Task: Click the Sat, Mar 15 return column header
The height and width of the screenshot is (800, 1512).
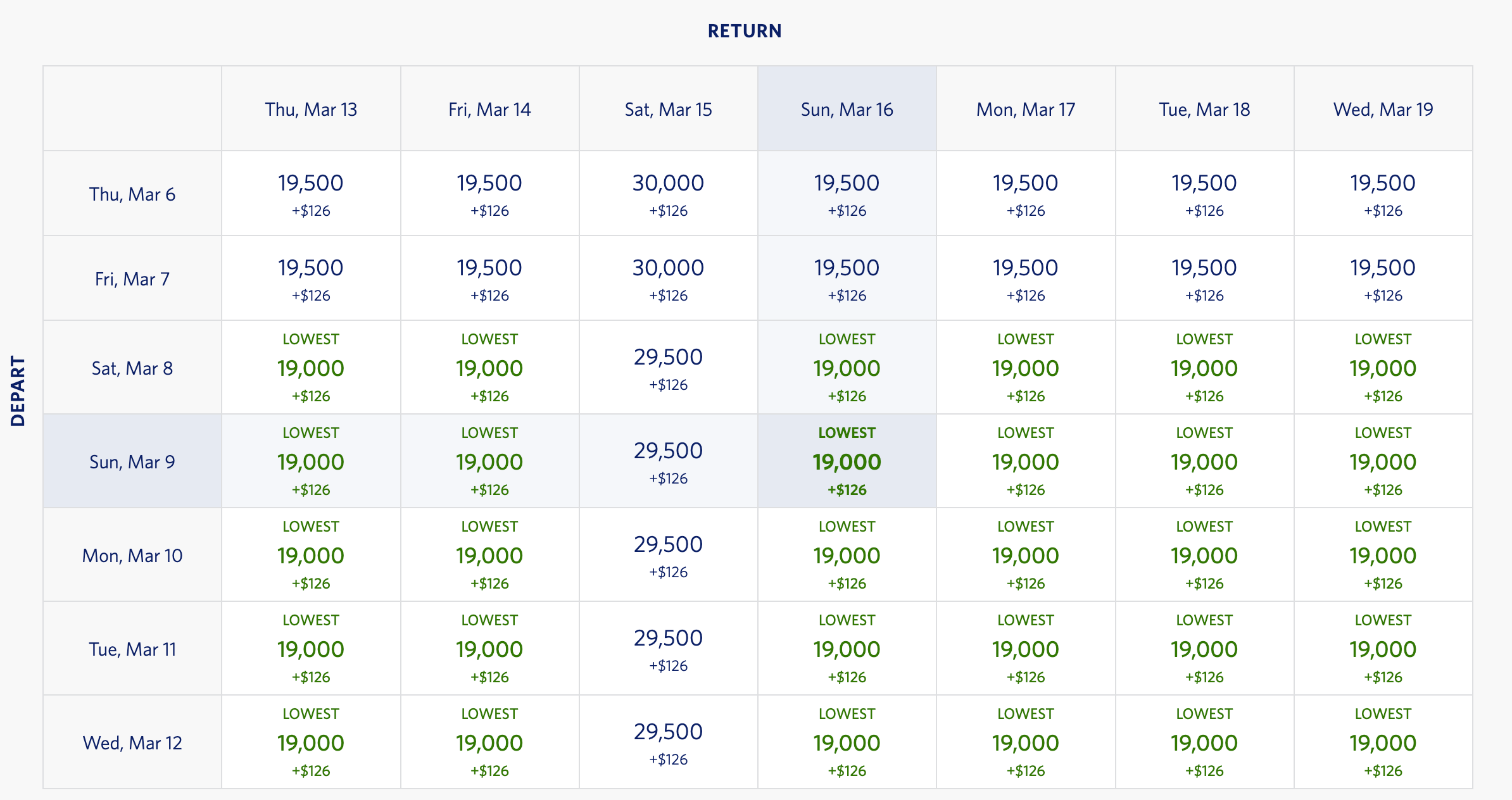Action: coord(668,109)
